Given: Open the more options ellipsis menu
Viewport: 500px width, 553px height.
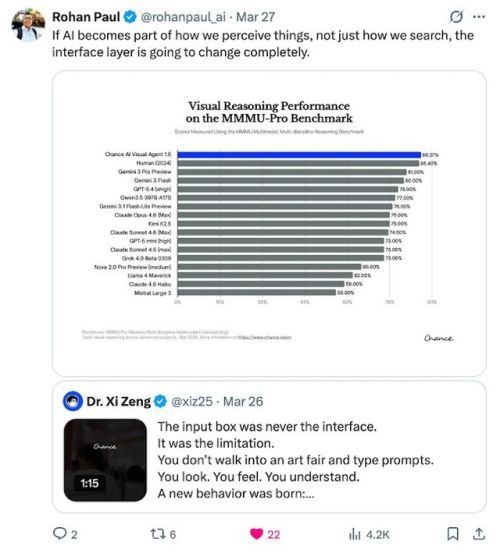Looking at the screenshot, I should coord(478,17).
